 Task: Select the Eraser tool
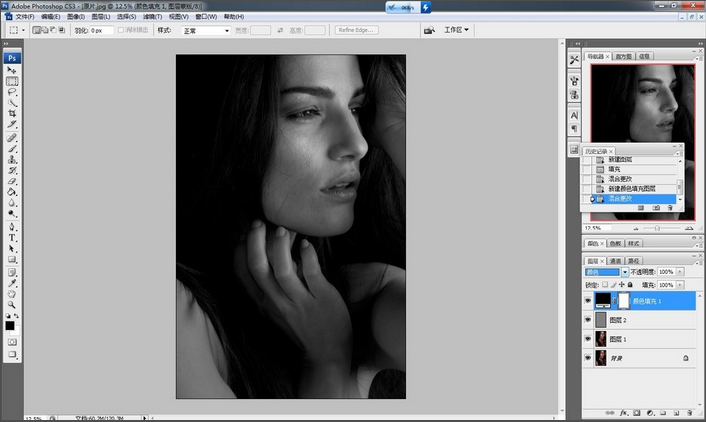pos(12,181)
